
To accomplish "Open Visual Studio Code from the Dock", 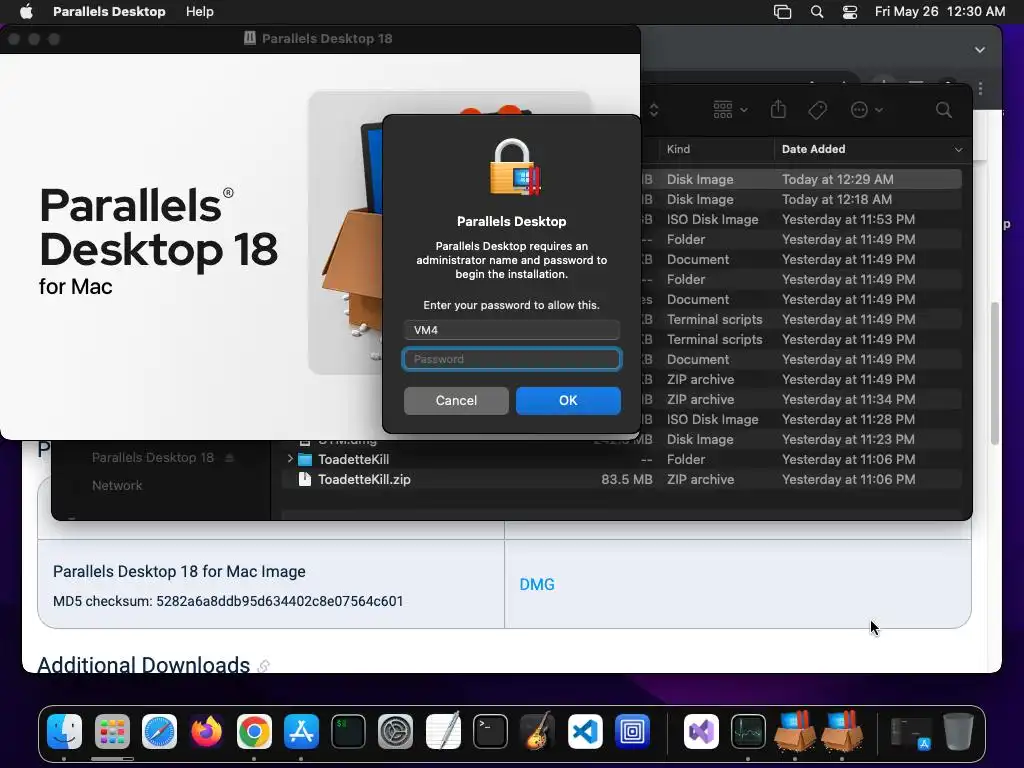I will click(585, 731).
